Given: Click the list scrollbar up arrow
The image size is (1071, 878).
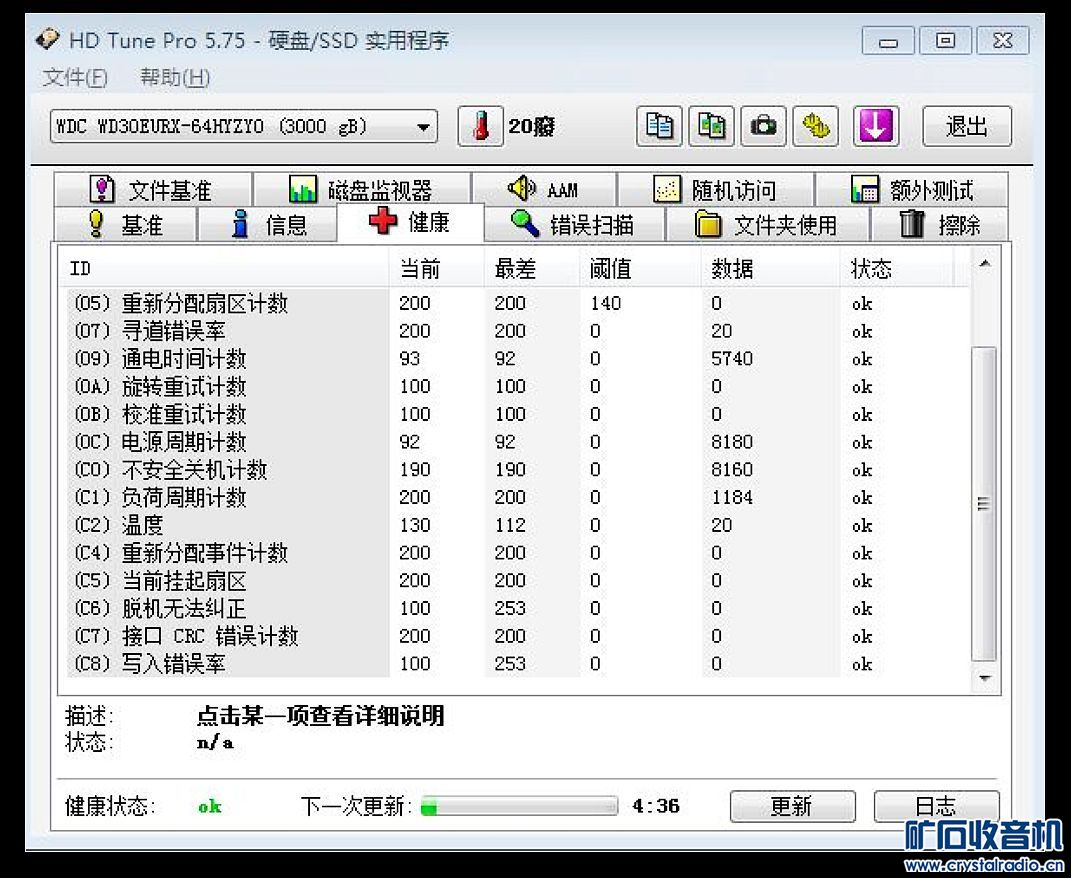Looking at the screenshot, I should 984,264.
